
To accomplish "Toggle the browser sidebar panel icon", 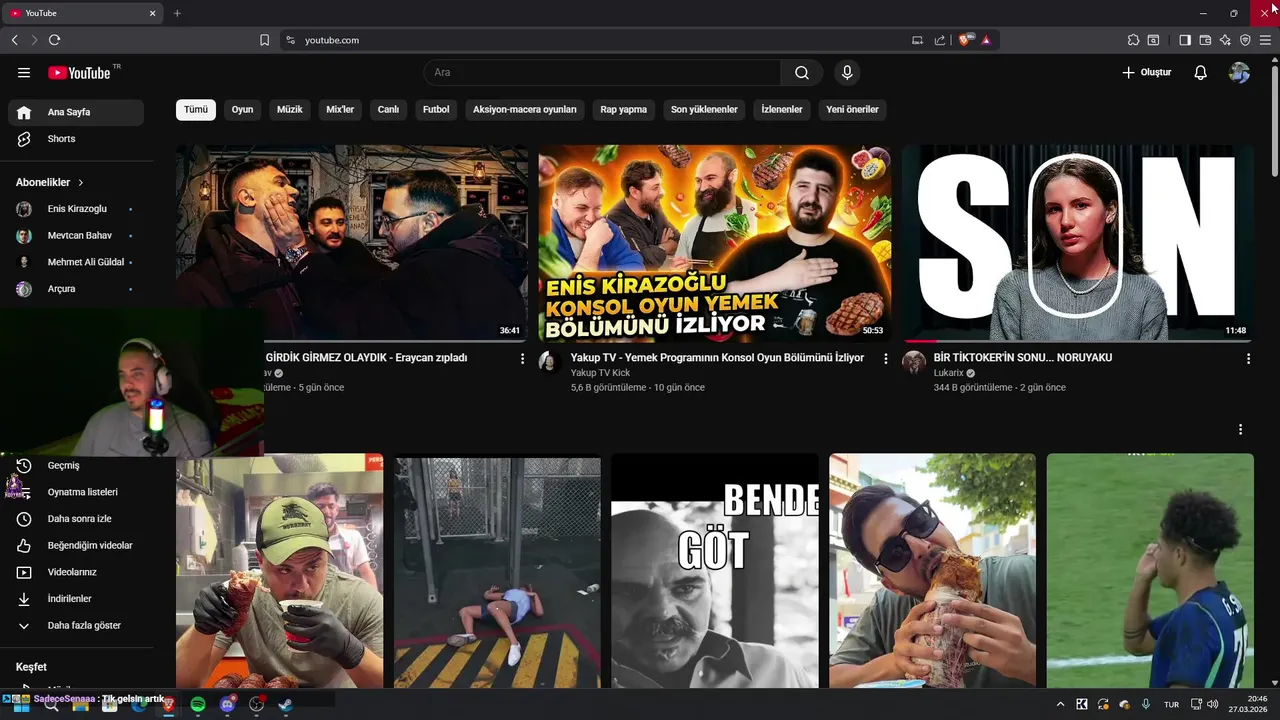I will 1185,40.
